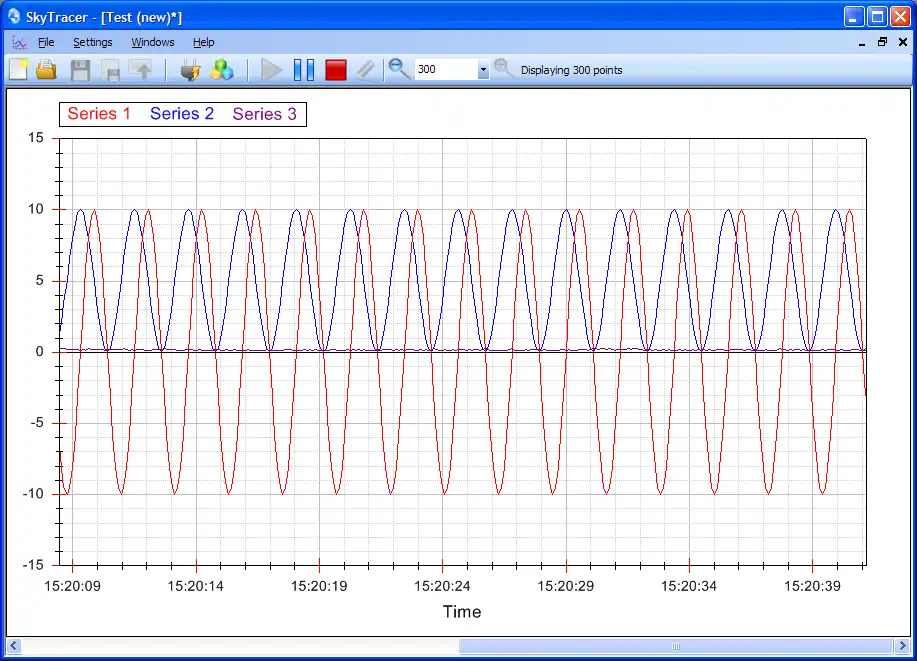Click Series 3 in the legend
This screenshot has height=661, width=917.
click(x=264, y=114)
